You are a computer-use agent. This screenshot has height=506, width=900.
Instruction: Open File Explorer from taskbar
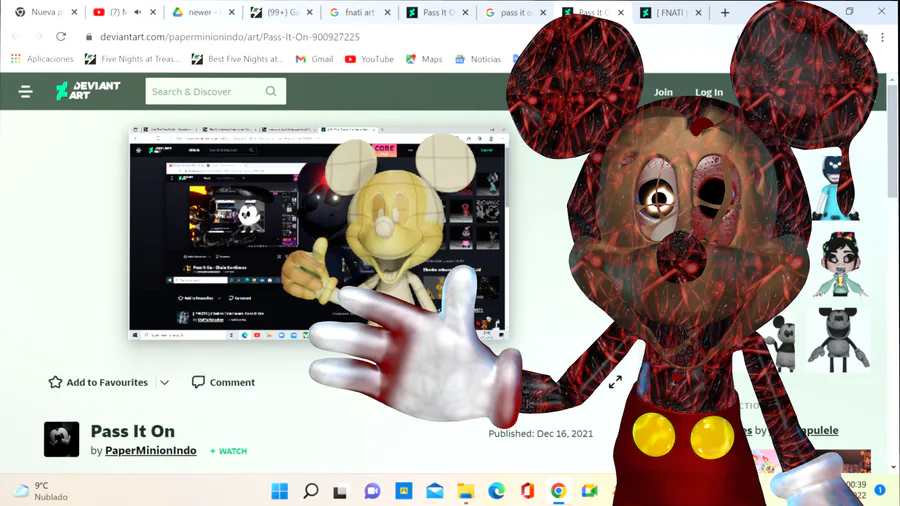(465, 491)
